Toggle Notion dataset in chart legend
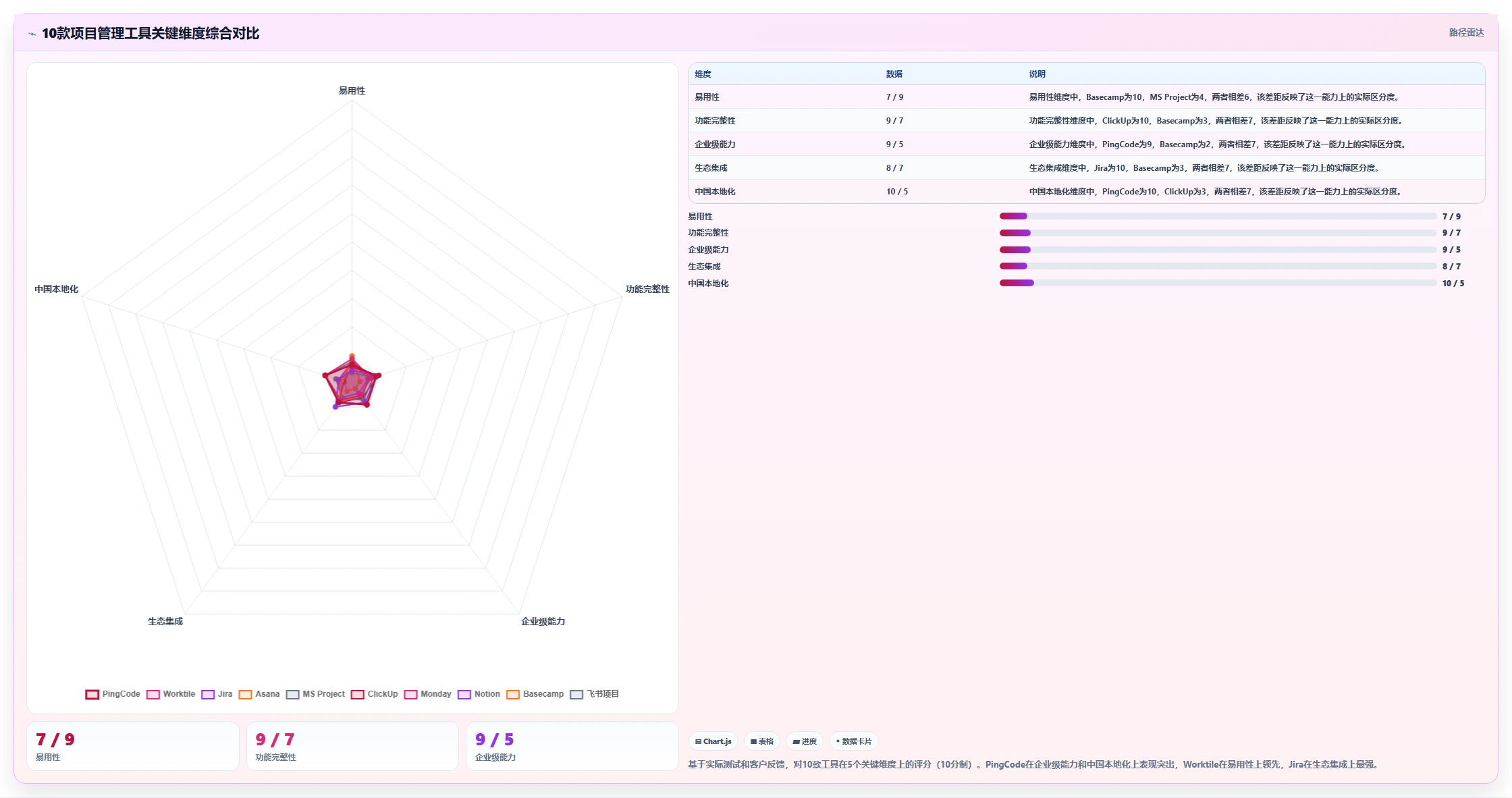The image size is (1512, 798). pos(479,694)
